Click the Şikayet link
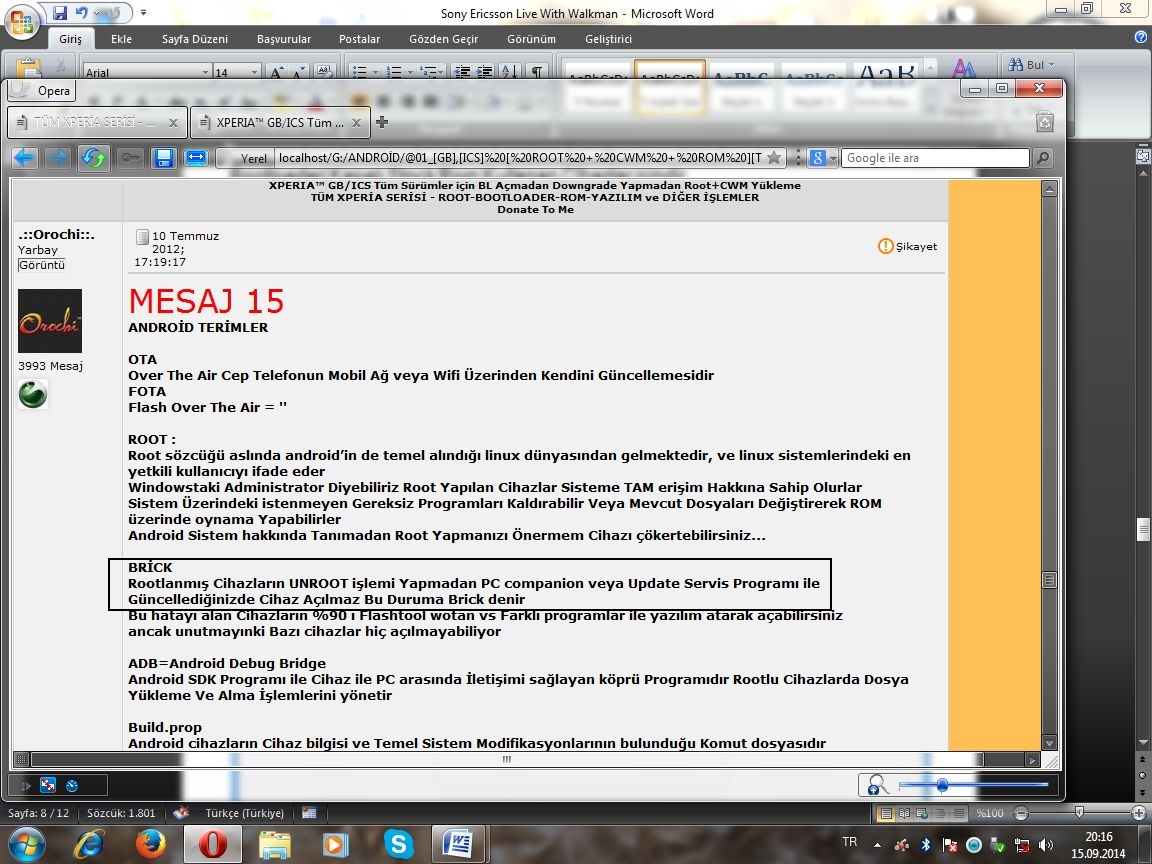 pos(916,247)
